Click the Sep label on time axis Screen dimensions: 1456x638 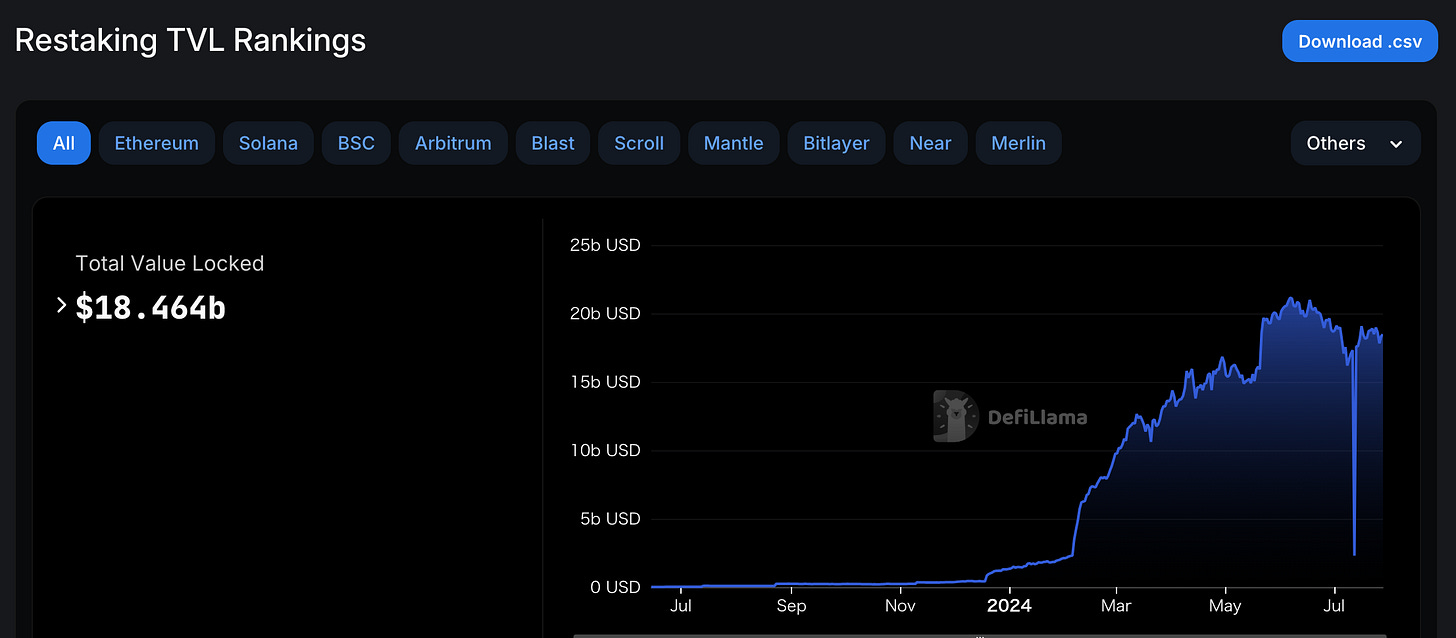(791, 606)
